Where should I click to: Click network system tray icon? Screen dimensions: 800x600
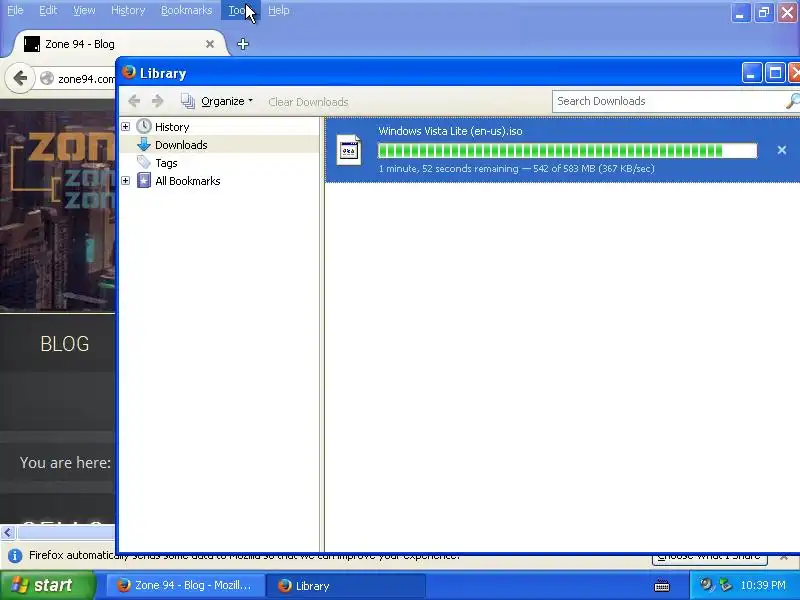click(725, 585)
